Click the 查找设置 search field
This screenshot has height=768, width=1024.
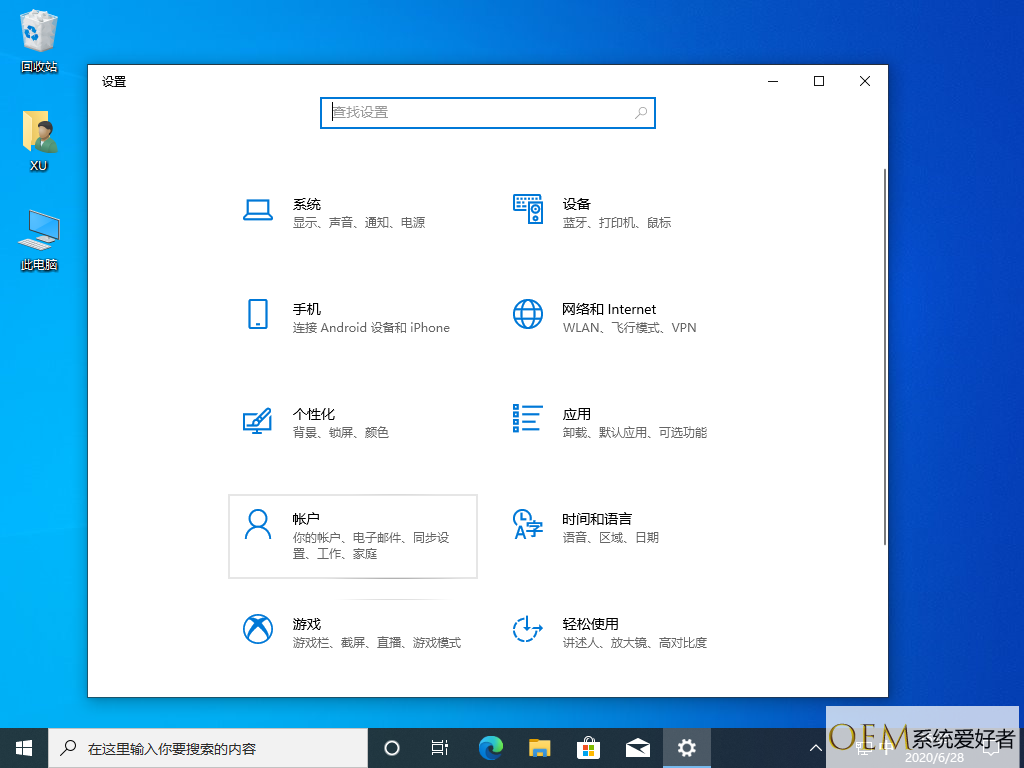[x=480, y=113]
